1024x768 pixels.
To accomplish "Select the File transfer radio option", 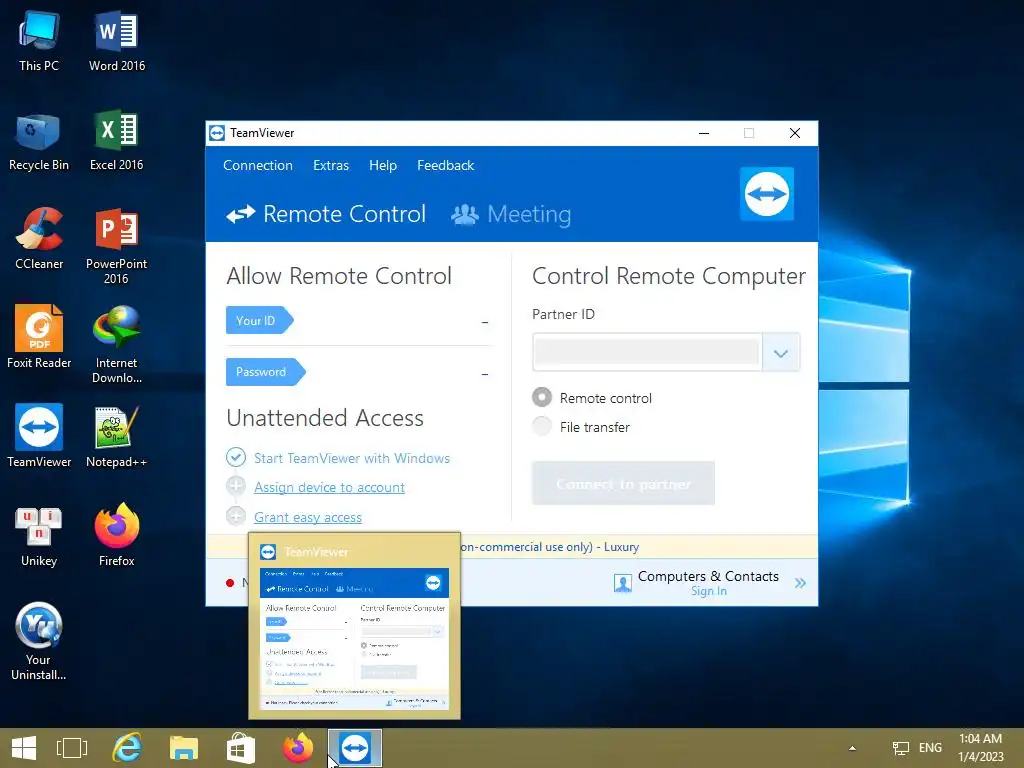I will point(541,426).
